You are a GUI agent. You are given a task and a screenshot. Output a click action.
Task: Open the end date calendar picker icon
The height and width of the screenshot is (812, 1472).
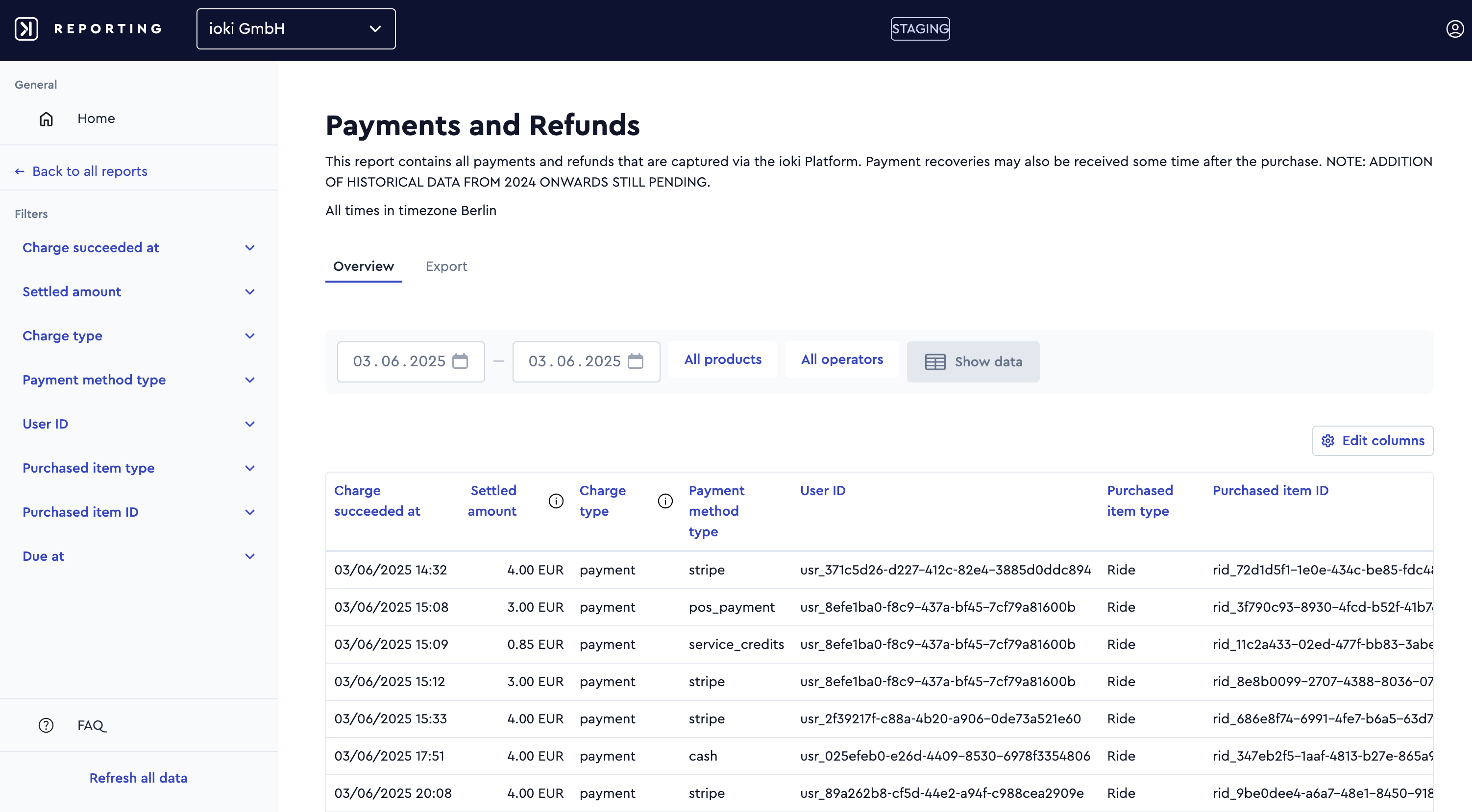coord(636,361)
